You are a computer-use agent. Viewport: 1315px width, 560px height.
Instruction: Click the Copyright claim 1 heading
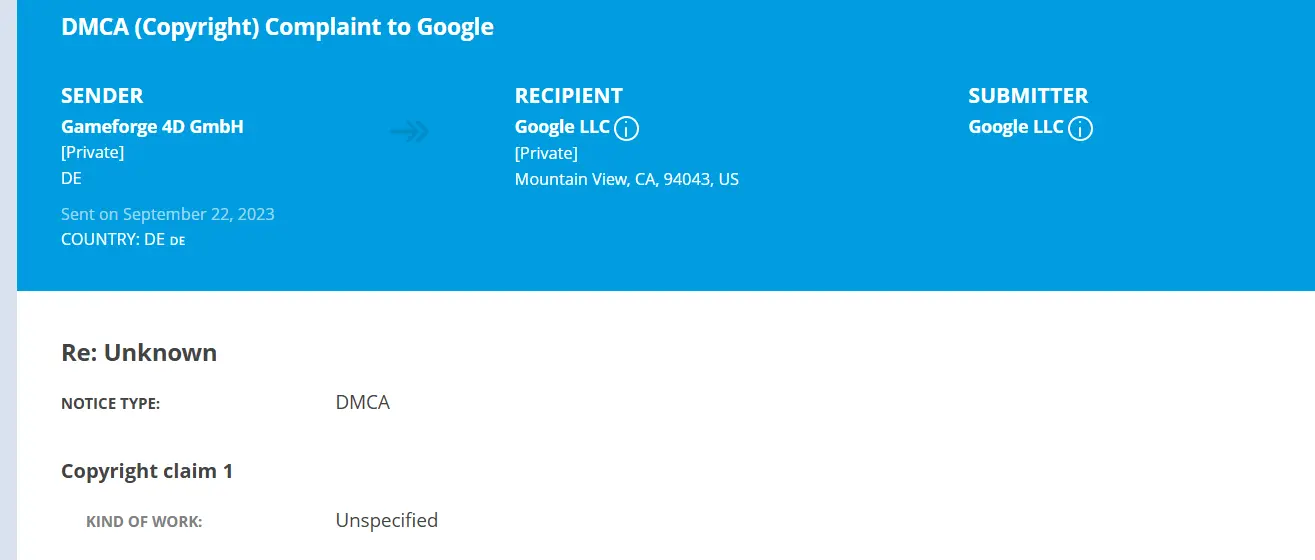tap(147, 471)
